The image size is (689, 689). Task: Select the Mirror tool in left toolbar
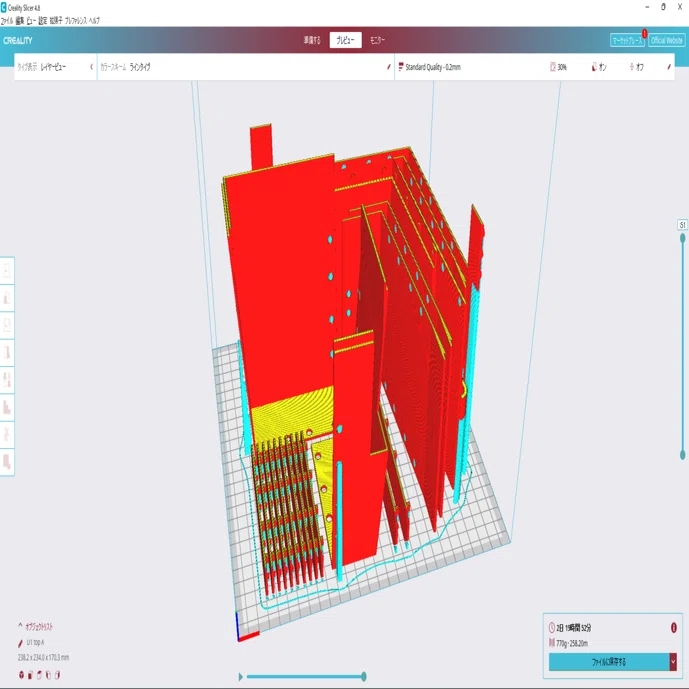[7, 352]
